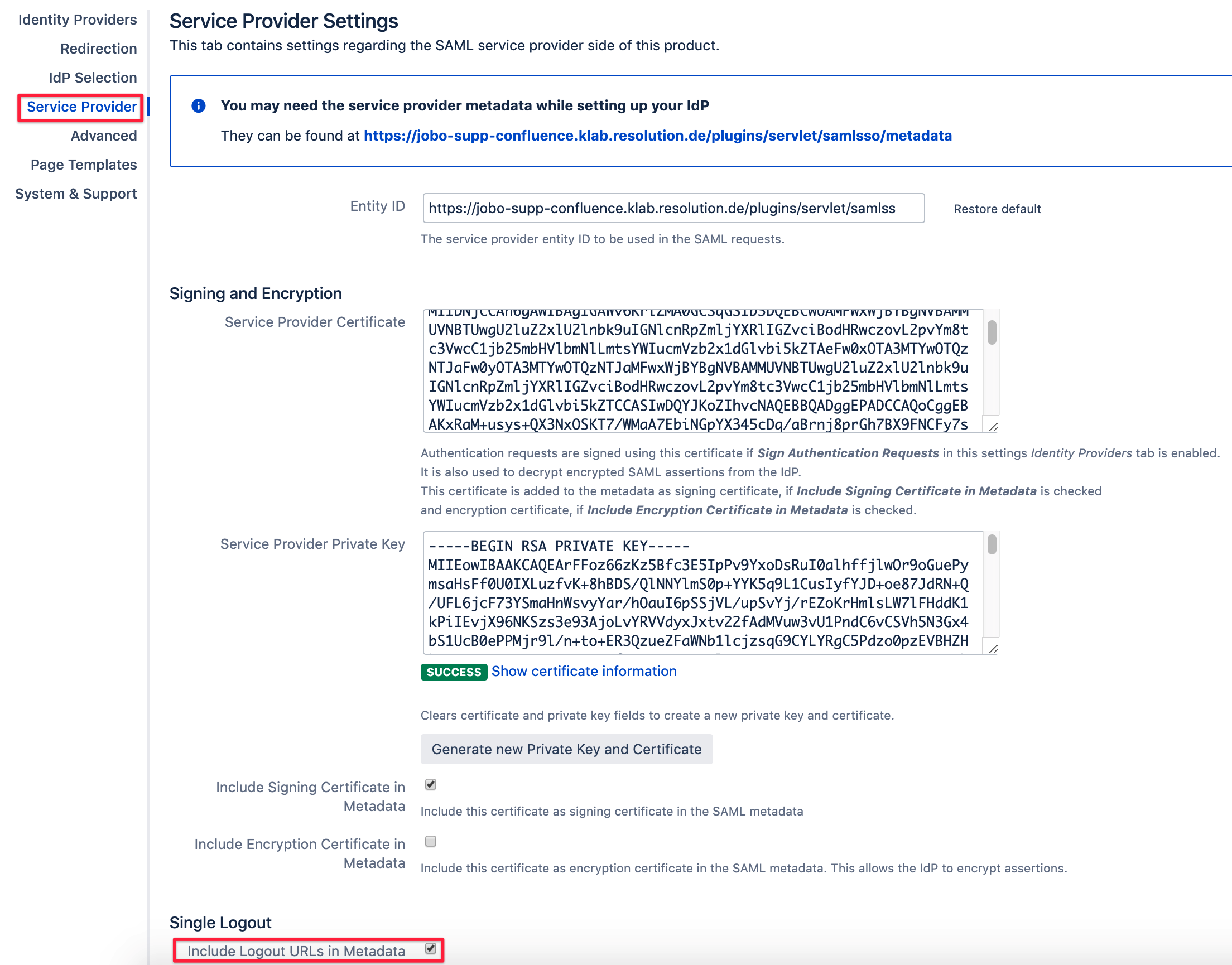The image size is (1232, 965).
Task: Toggle Include Logout URLs in Metadata checkbox
Action: tap(431, 949)
